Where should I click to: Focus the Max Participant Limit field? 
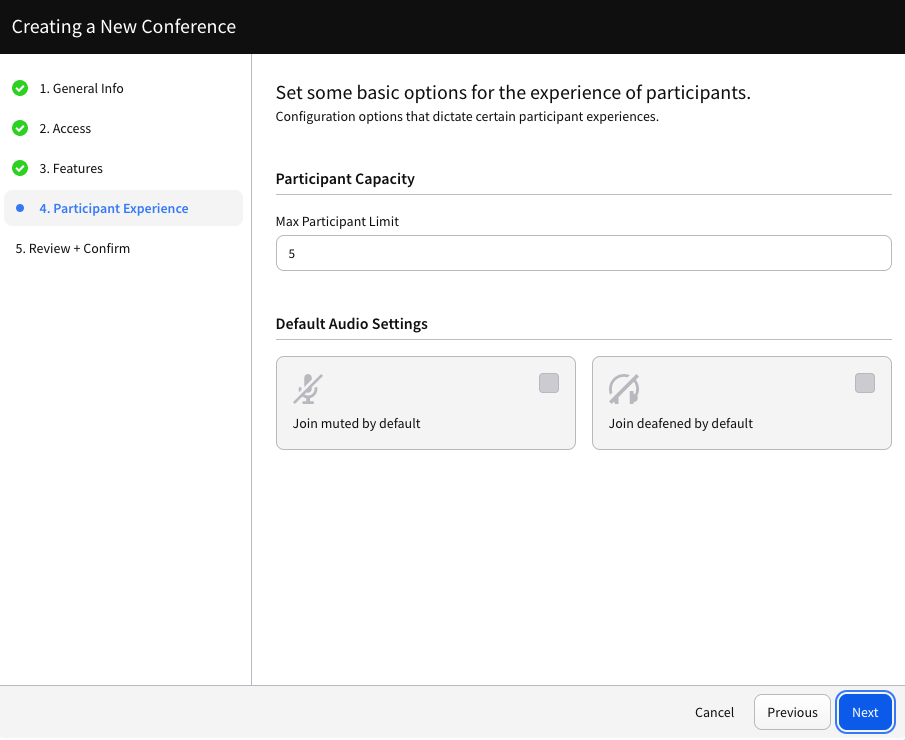[x=583, y=253]
